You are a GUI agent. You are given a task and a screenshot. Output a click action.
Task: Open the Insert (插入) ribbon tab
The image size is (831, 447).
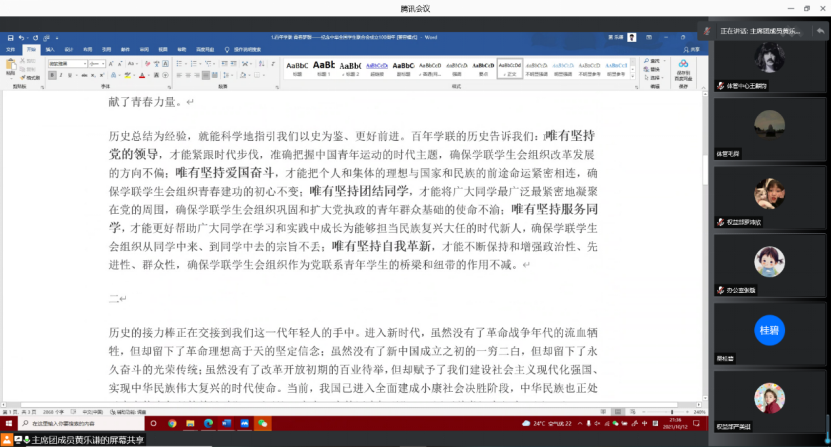point(50,48)
